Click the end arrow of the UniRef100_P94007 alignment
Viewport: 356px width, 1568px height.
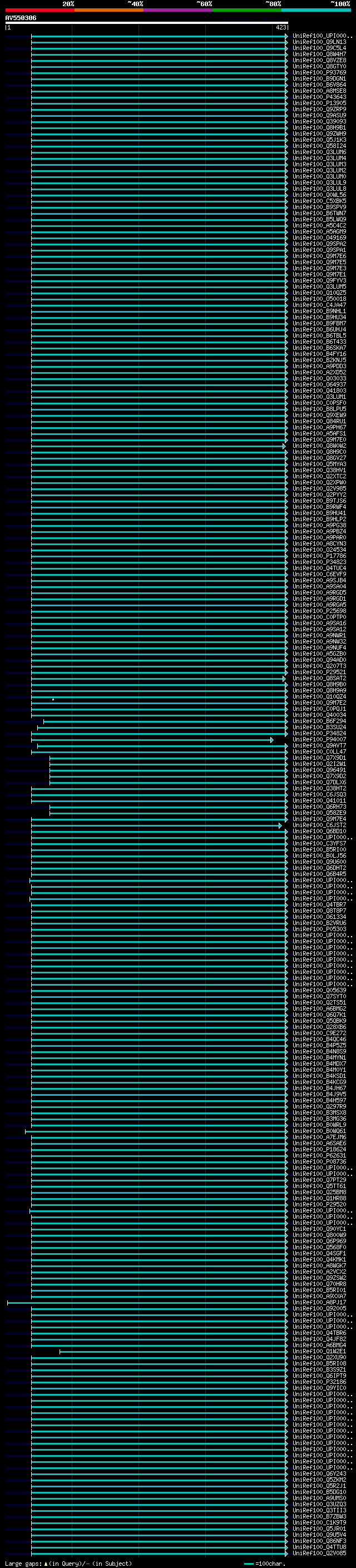pyautogui.click(x=272, y=740)
